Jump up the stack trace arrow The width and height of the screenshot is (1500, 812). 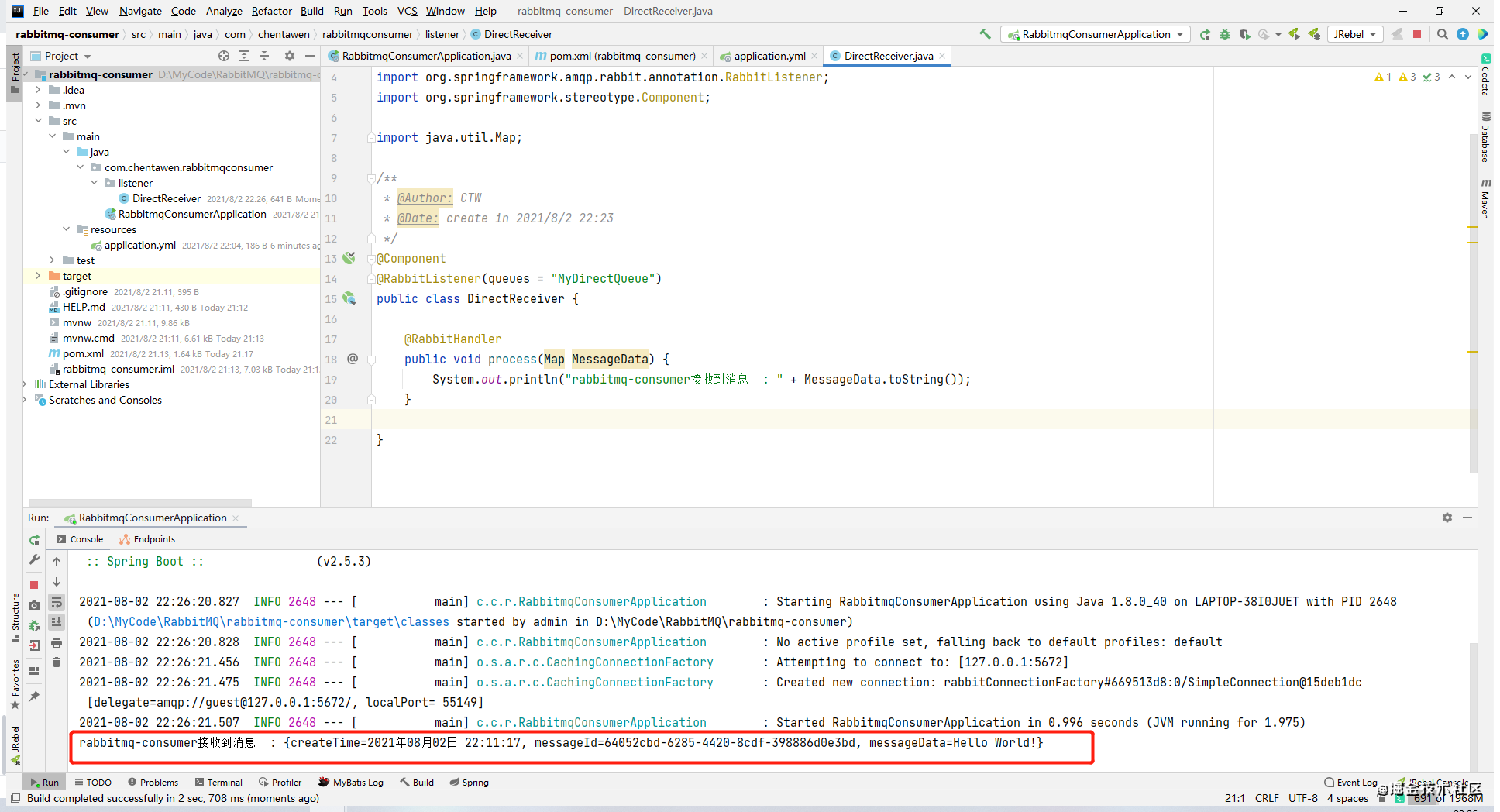(x=57, y=562)
